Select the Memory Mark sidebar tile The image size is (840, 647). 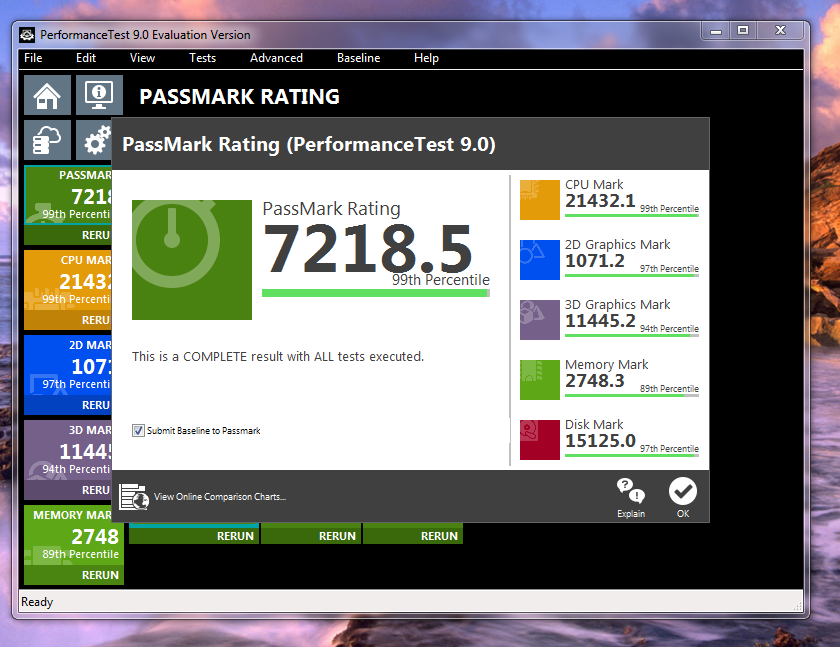tap(74, 536)
